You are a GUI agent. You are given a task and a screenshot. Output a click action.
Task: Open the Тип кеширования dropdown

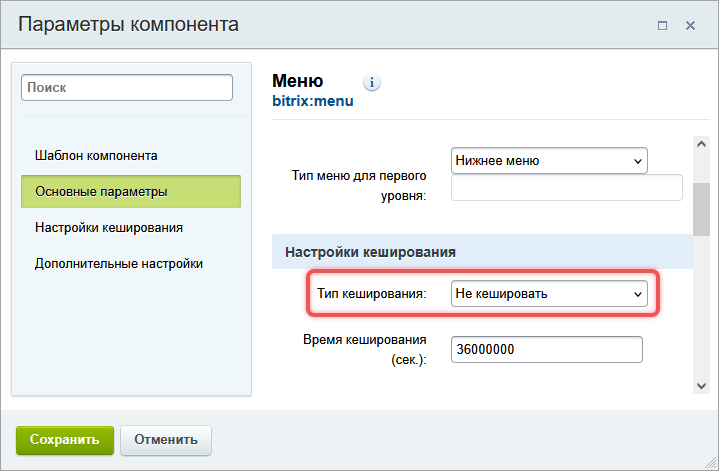(x=549, y=294)
